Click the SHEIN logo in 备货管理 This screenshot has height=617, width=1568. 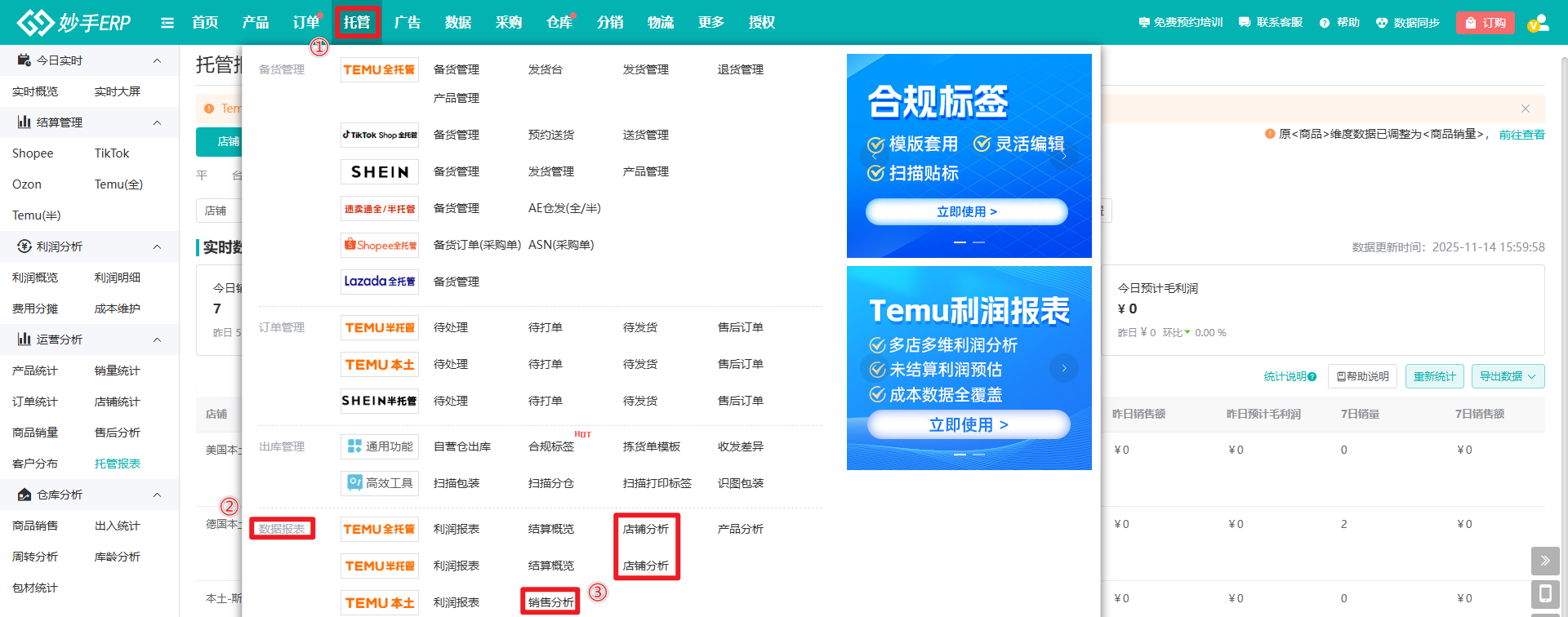click(380, 171)
